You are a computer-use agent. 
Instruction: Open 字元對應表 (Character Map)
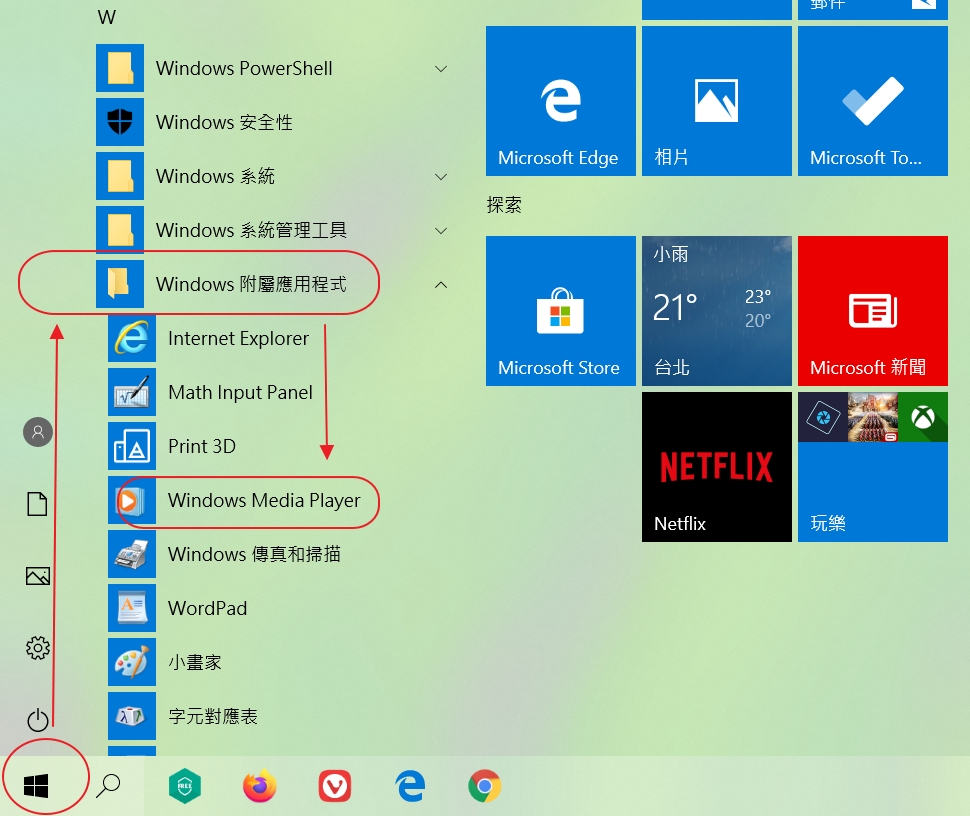[x=213, y=716]
